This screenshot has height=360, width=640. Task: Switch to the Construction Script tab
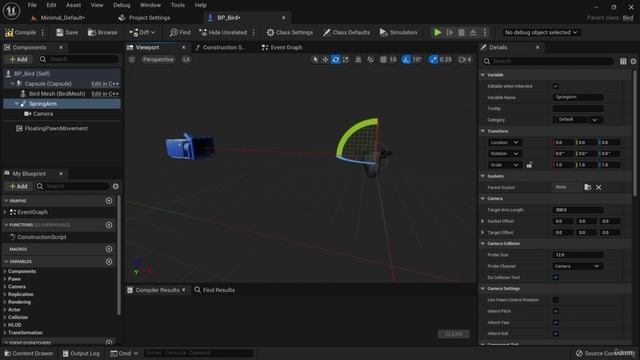[x=220, y=47]
